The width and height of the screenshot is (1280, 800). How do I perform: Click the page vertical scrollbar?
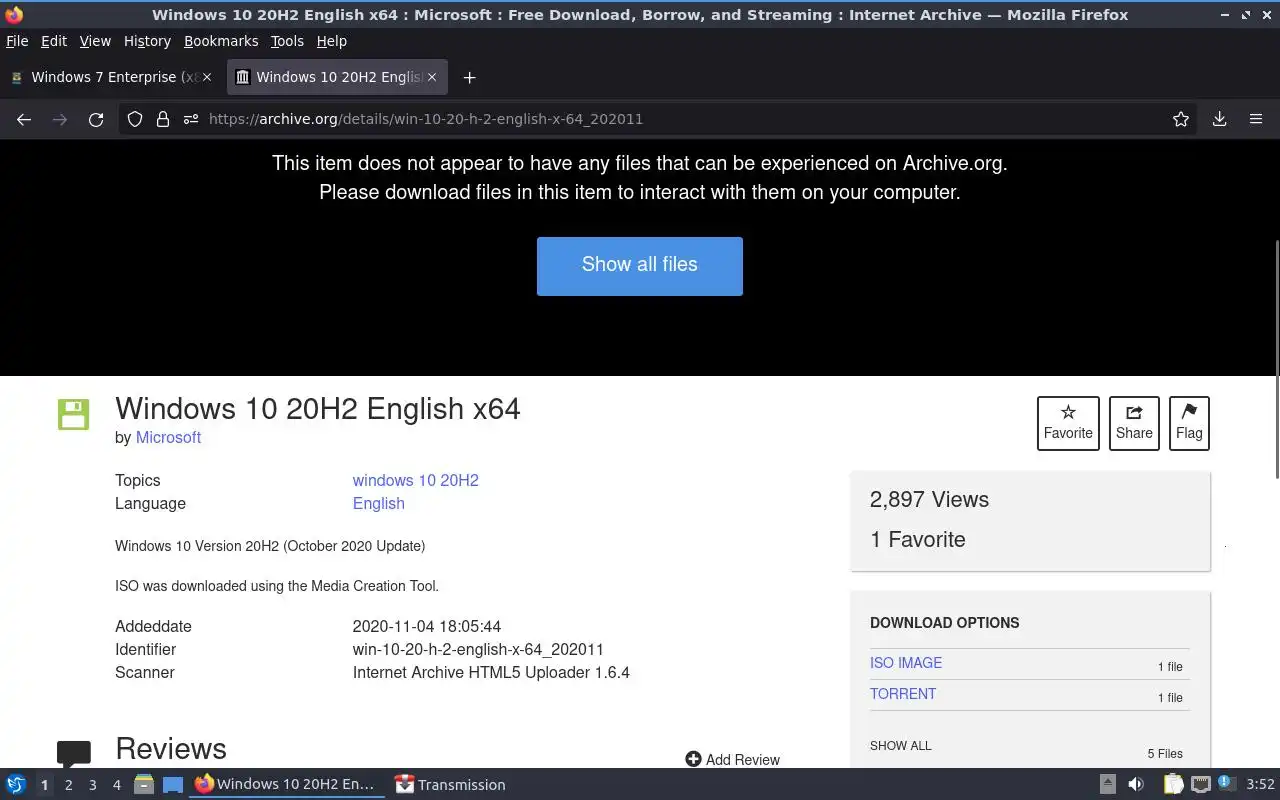pyautogui.click(x=1276, y=360)
